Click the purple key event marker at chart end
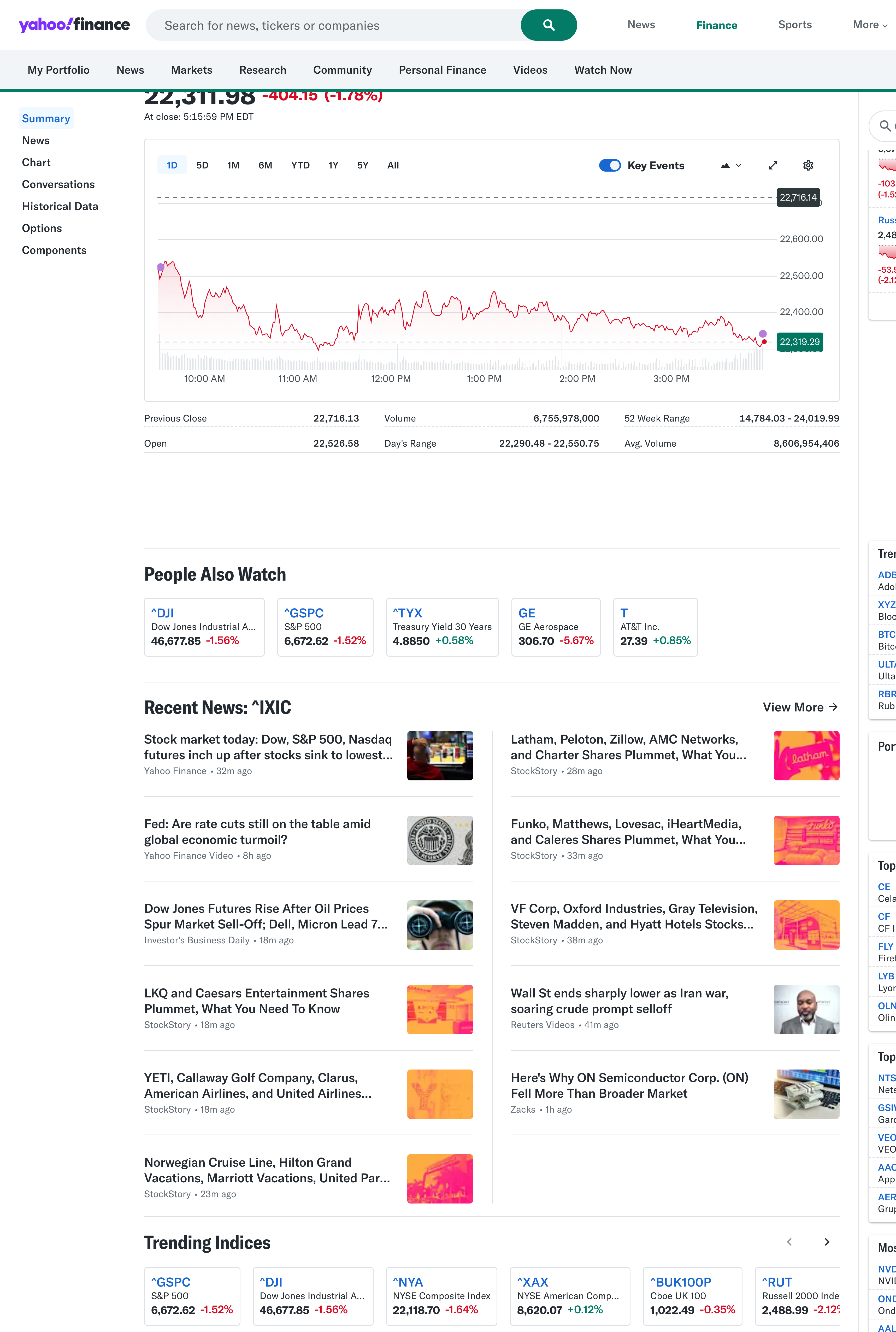Screen dimensions: 896x1332 pos(762,333)
